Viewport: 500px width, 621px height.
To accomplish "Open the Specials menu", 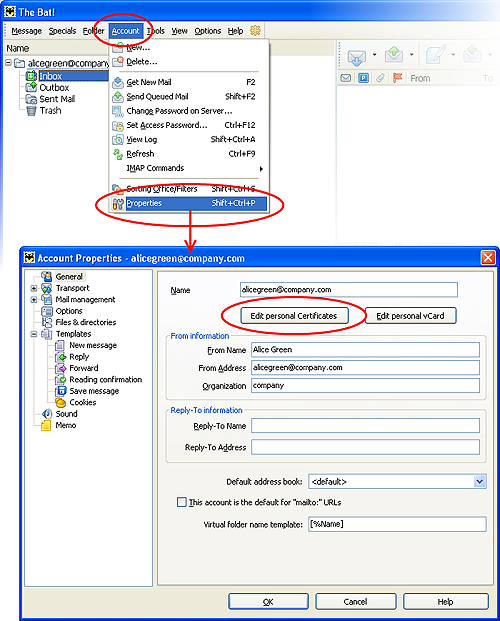I will click(x=62, y=31).
